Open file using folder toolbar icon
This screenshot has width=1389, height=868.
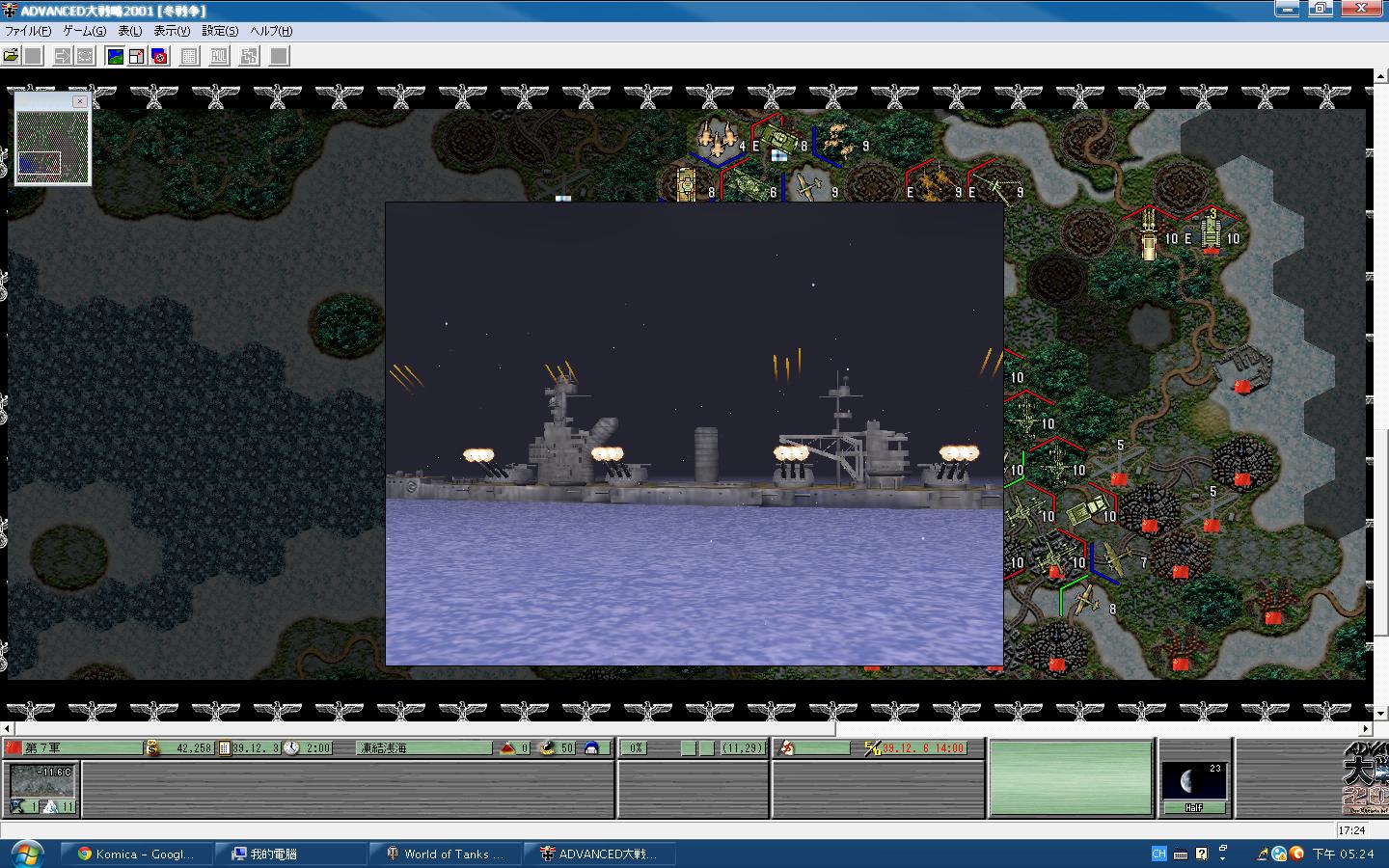coord(11,56)
